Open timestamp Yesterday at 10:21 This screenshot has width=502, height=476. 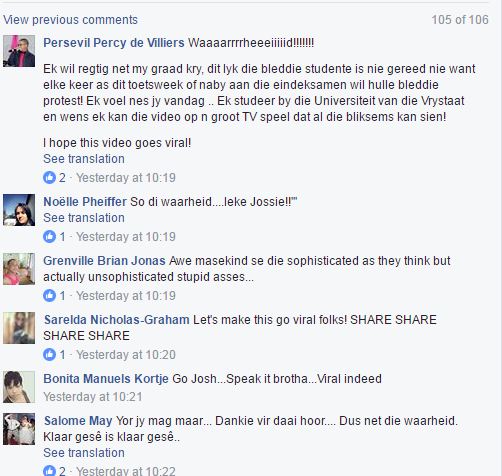[93, 397]
